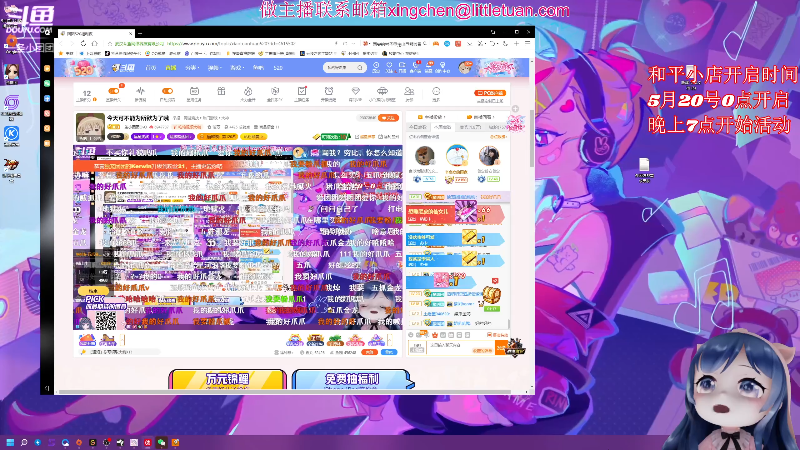Click the streamer avatar beside the room title

(x=90, y=127)
